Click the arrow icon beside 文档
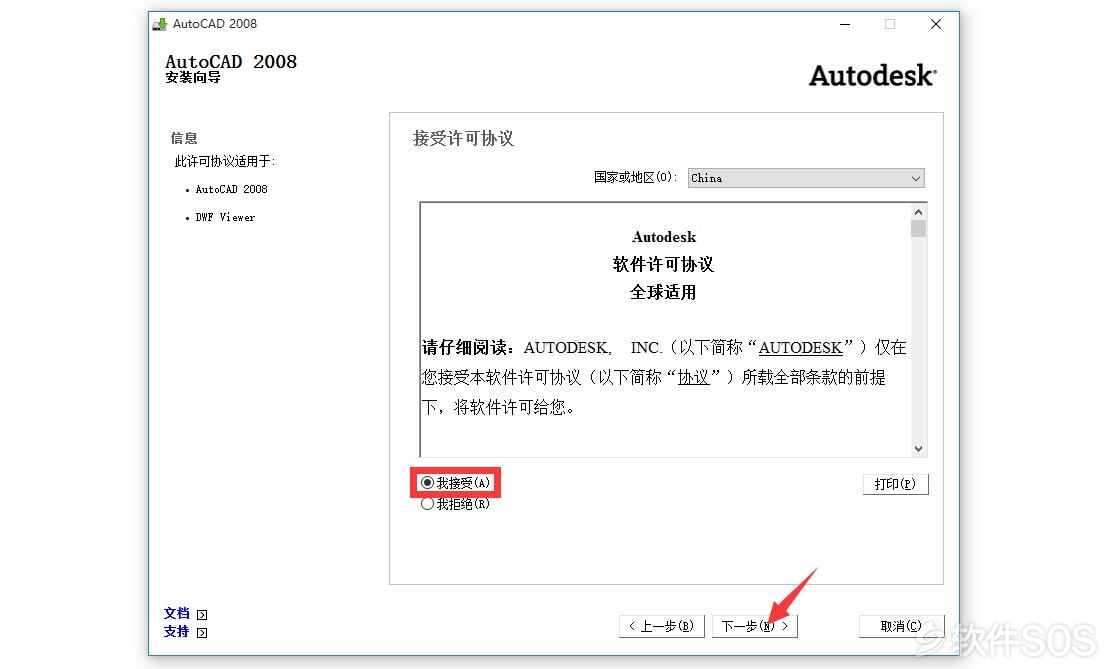Screen dimensions: 1113x669 (x=202, y=615)
